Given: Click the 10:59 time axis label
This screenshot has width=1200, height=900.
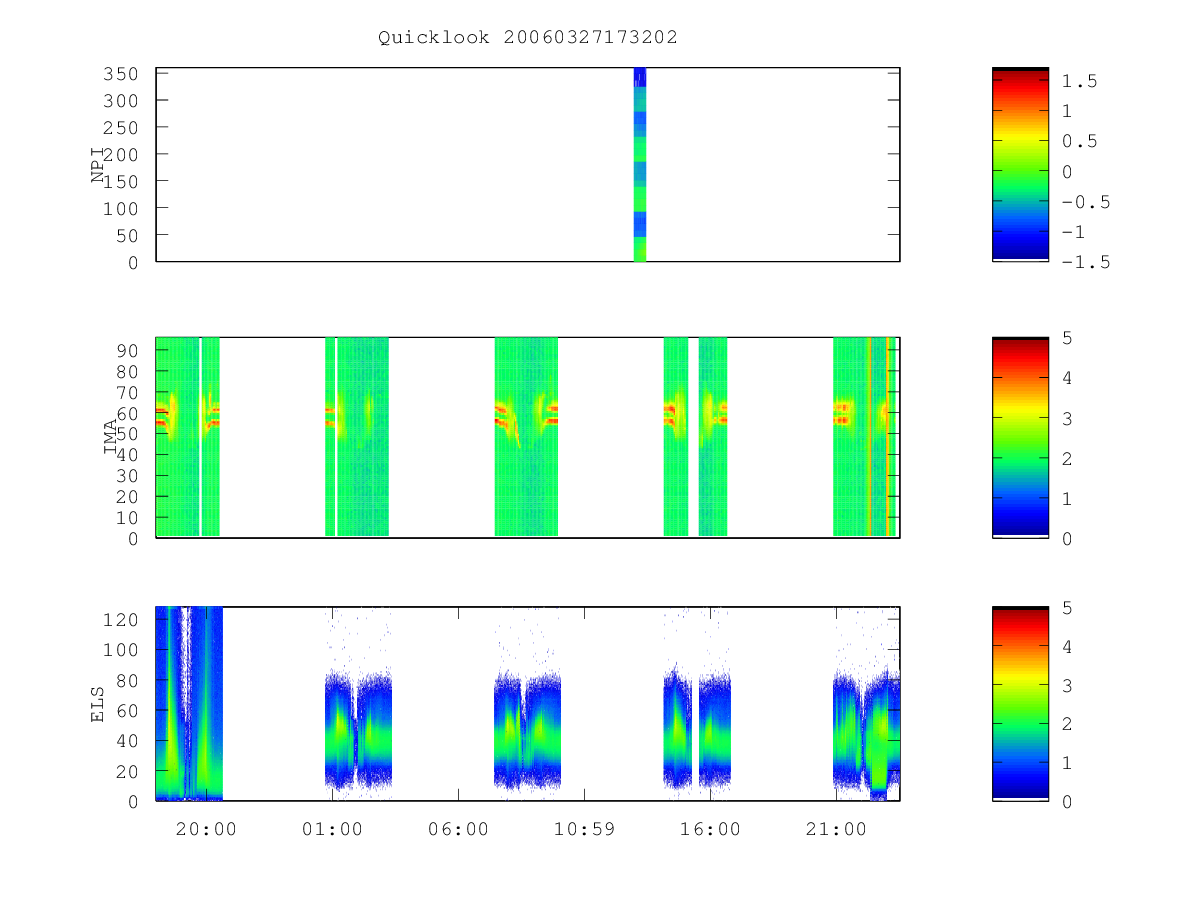Looking at the screenshot, I should coord(584,829).
